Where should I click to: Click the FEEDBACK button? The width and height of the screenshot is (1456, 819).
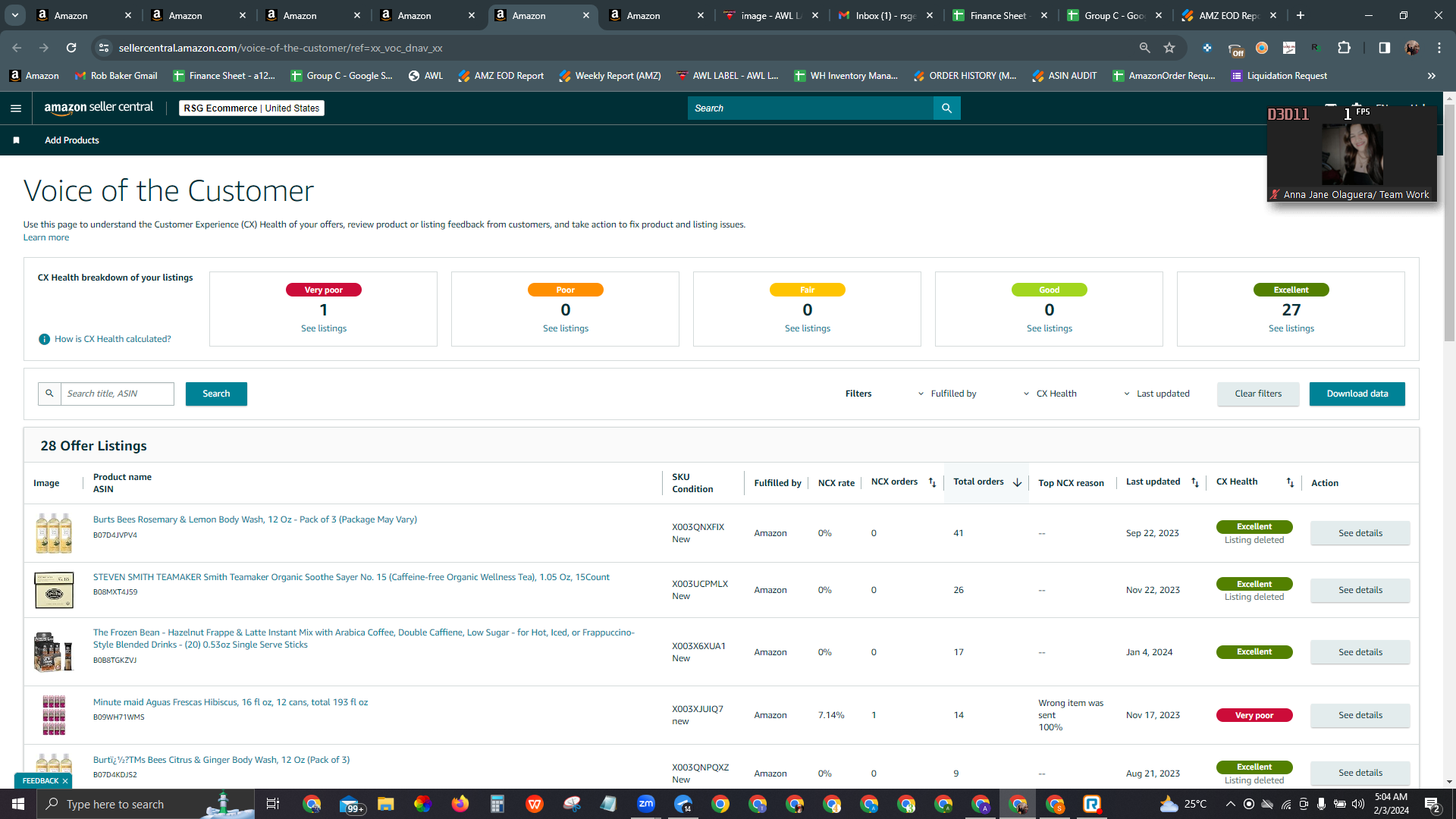[40, 780]
